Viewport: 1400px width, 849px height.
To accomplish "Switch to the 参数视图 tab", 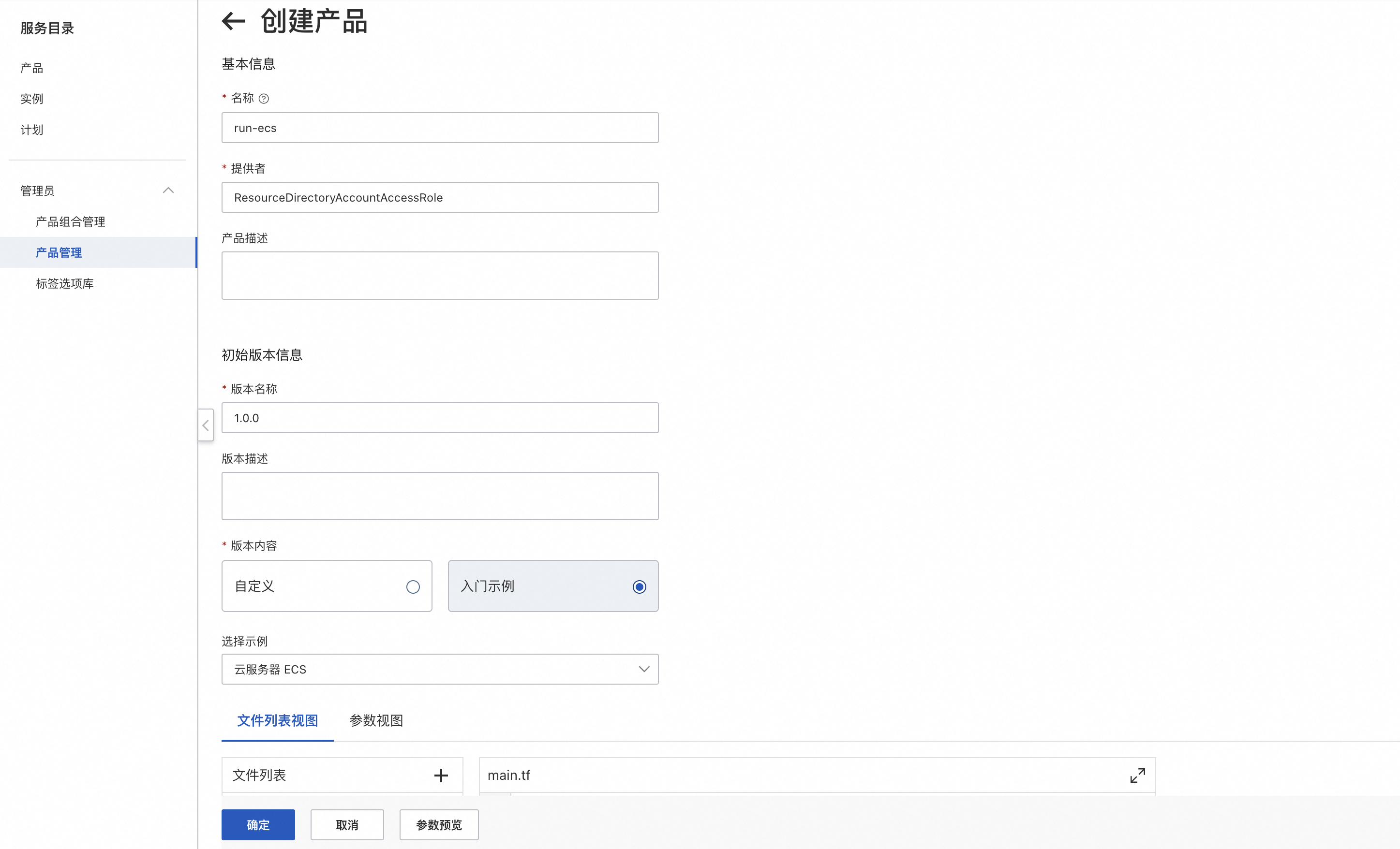I will [376, 720].
